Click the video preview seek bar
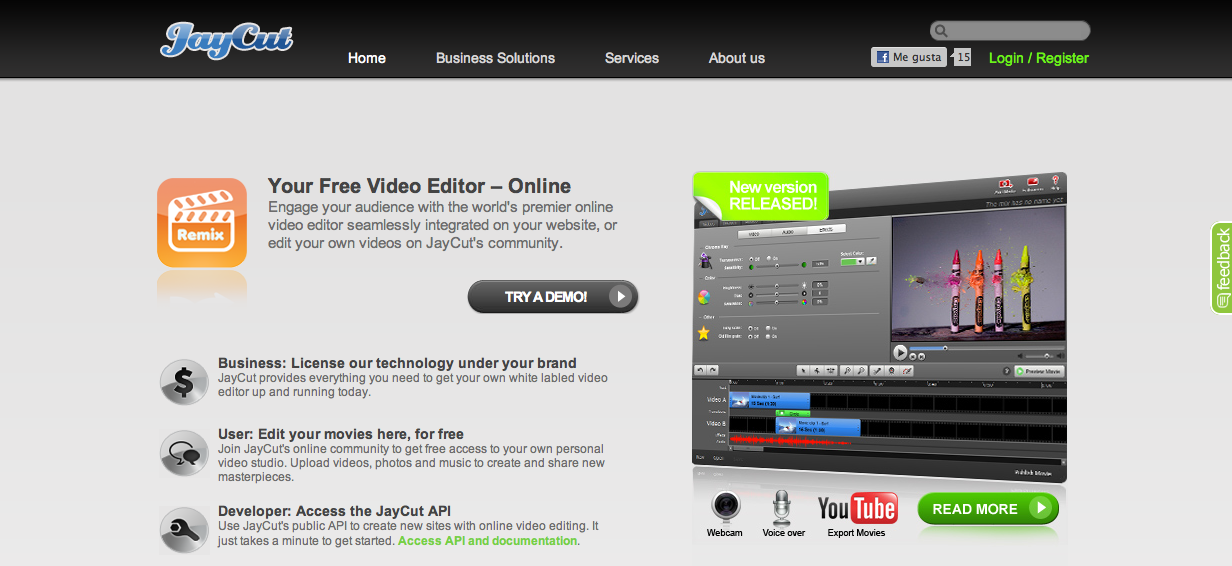The height and width of the screenshot is (566, 1232). click(x=985, y=349)
